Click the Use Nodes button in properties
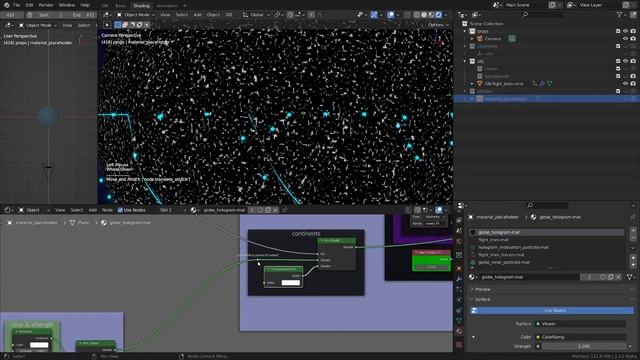The height and width of the screenshot is (360, 640). tap(552, 311)
